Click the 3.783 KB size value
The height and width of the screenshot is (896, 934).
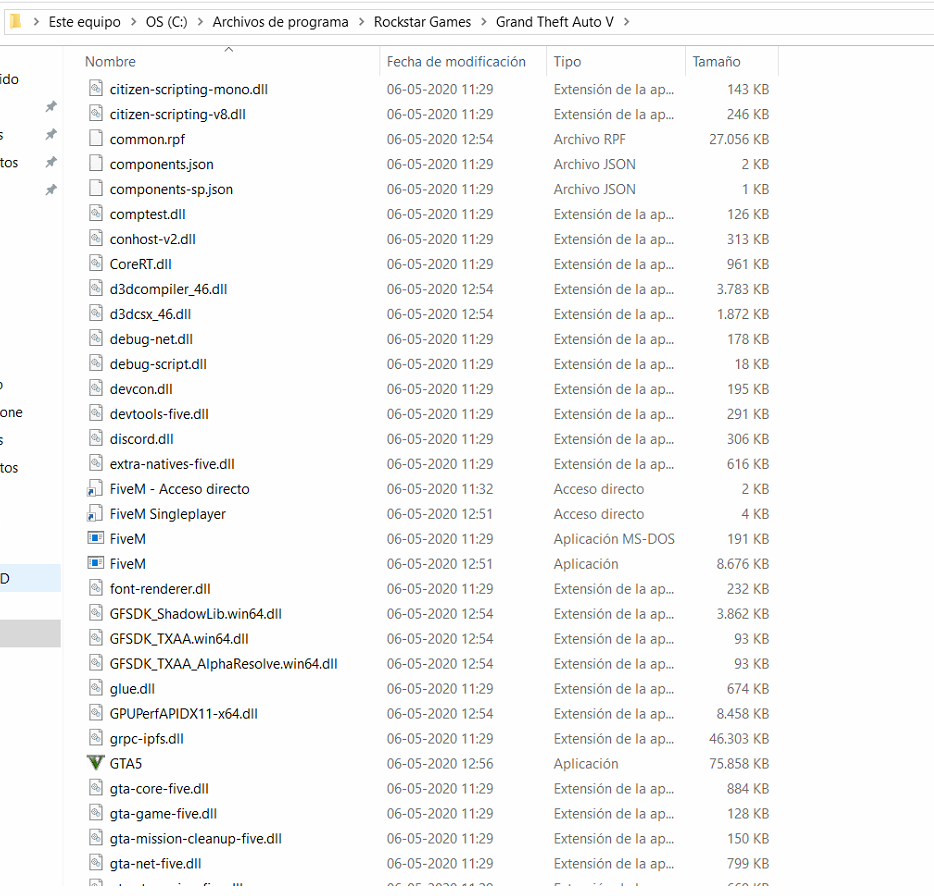[743, 290]
